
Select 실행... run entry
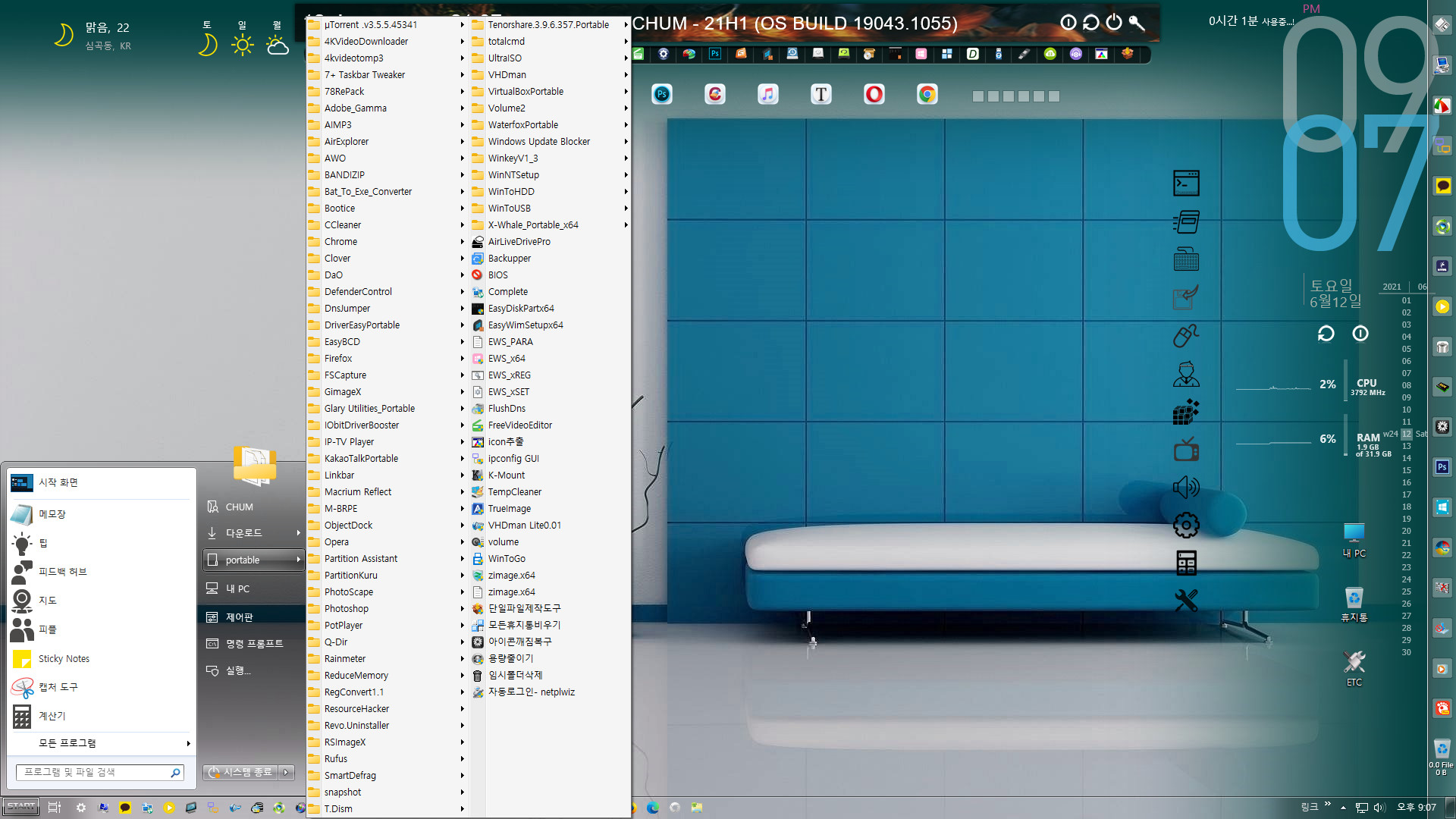point(253,670)
